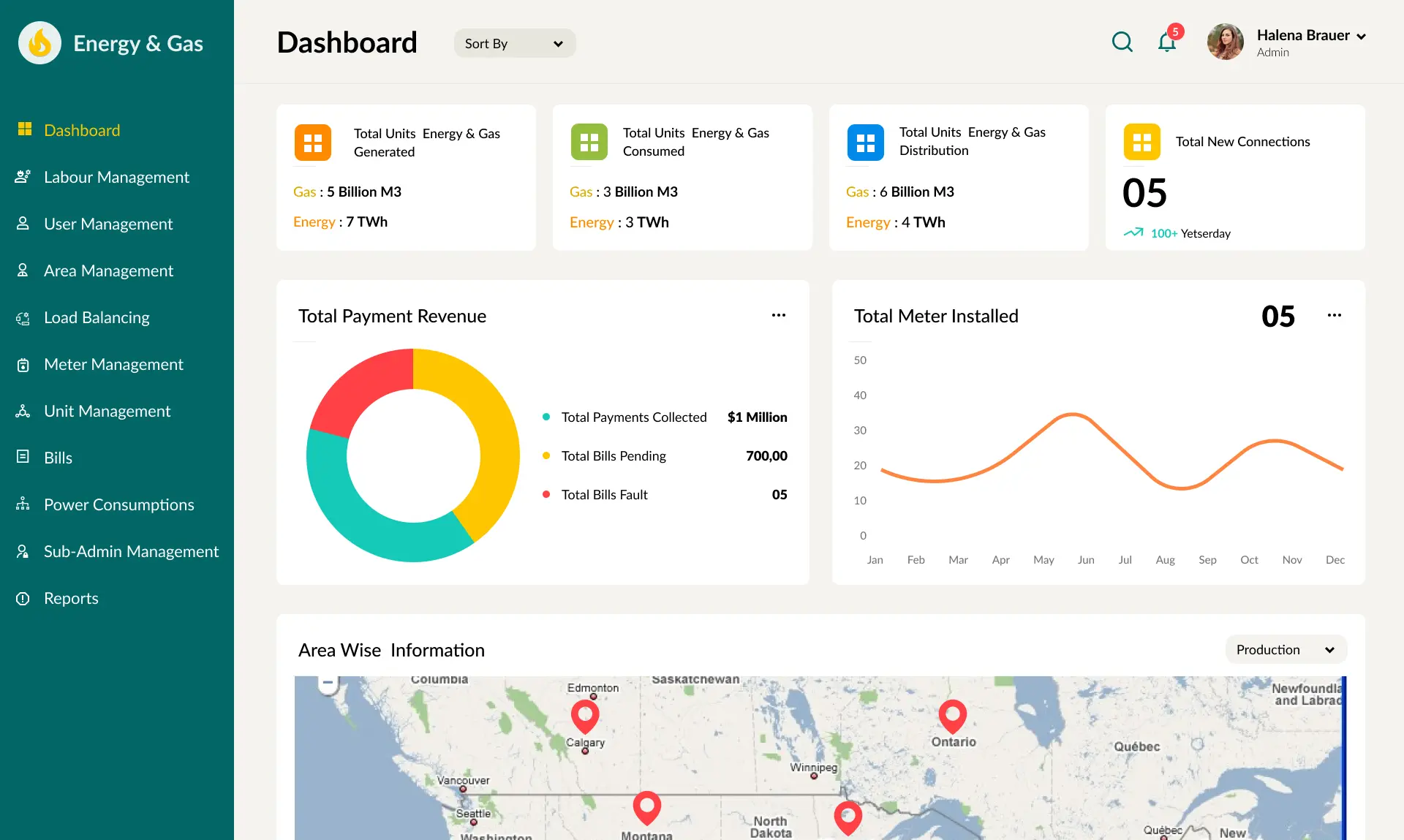Expand the Halena Brauer account menu
Screen dimensions: 1404x840
point(1361,36)
